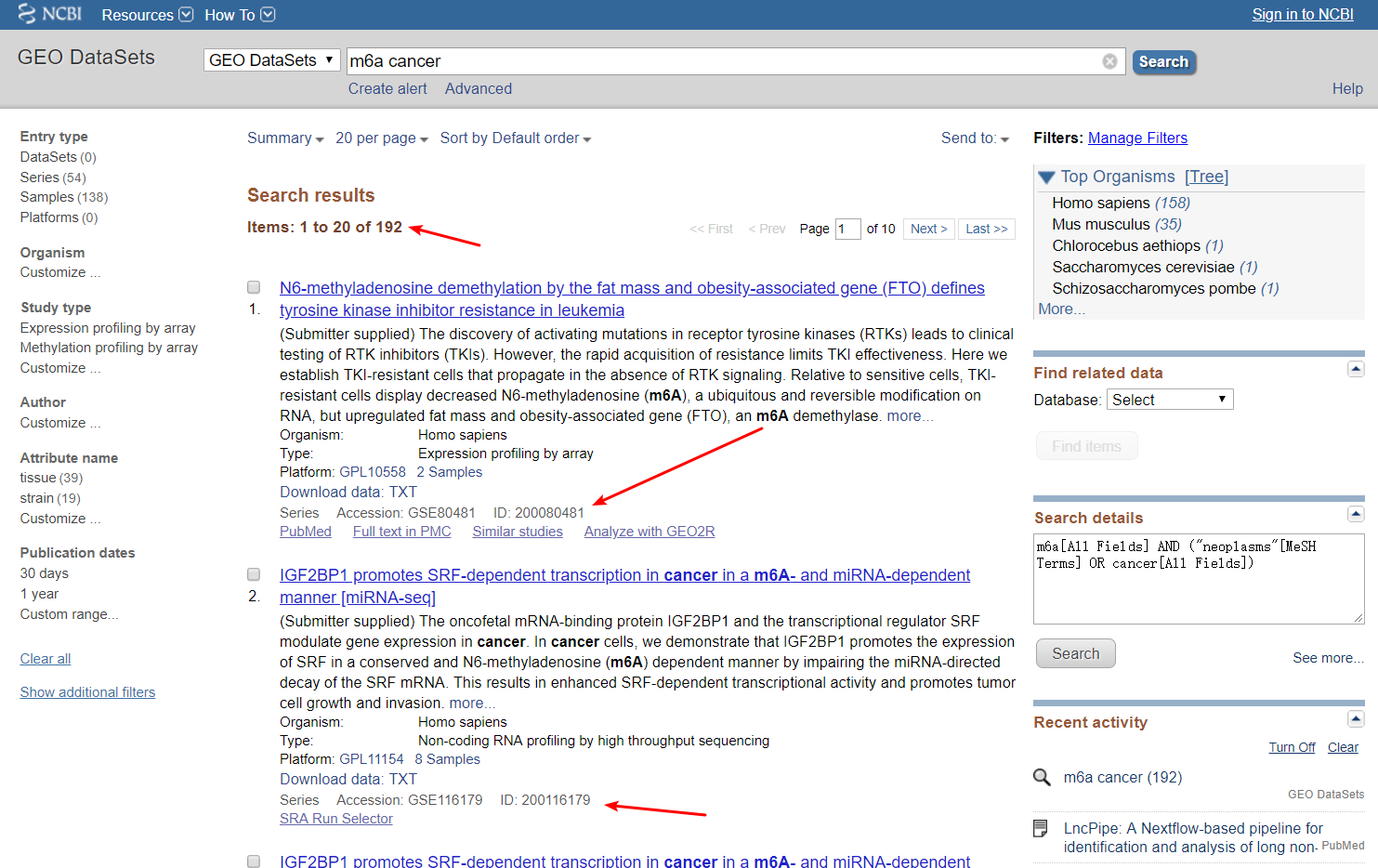Clear the search box with the X icon
The width and height of the screenshot is (1378, 868).
(1109, 61)
